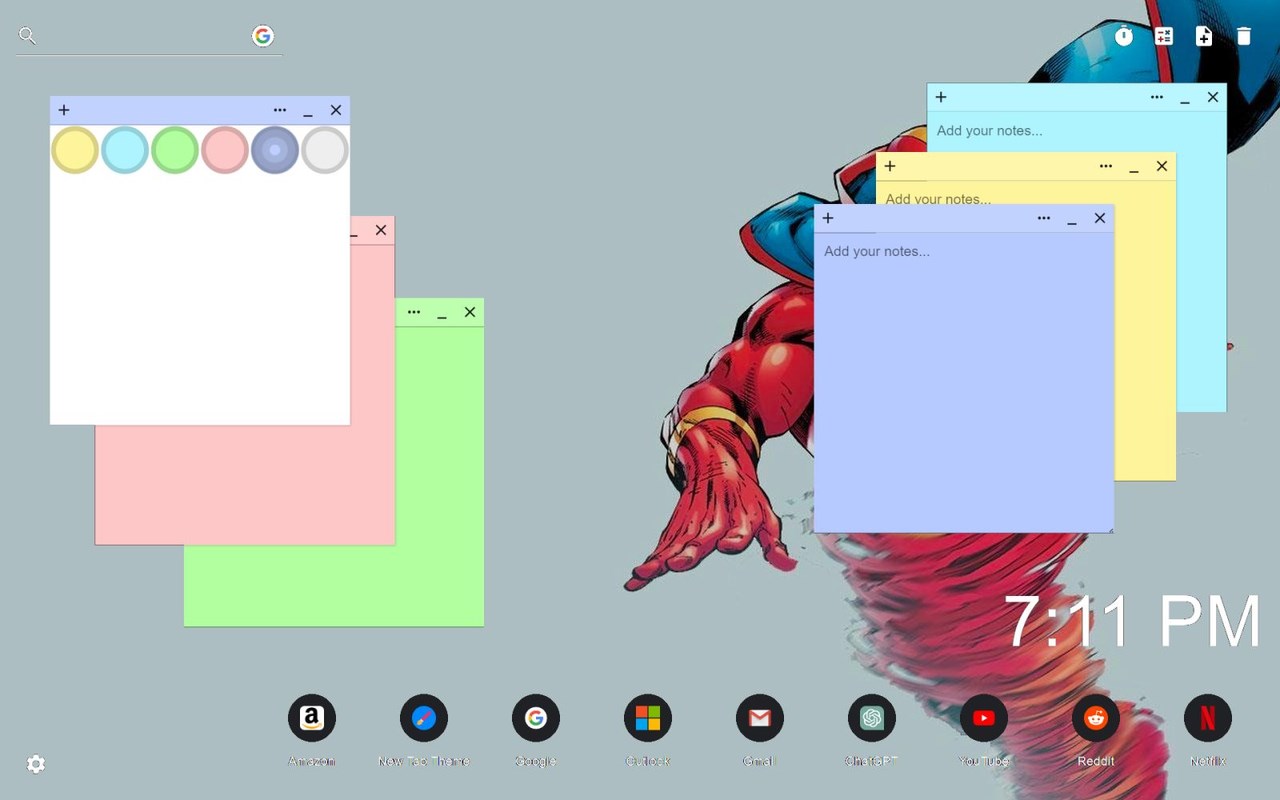The height and width of the screenshot is (800, 1280).
Task: Select Google search engine icon
Action: coord(263,36)
